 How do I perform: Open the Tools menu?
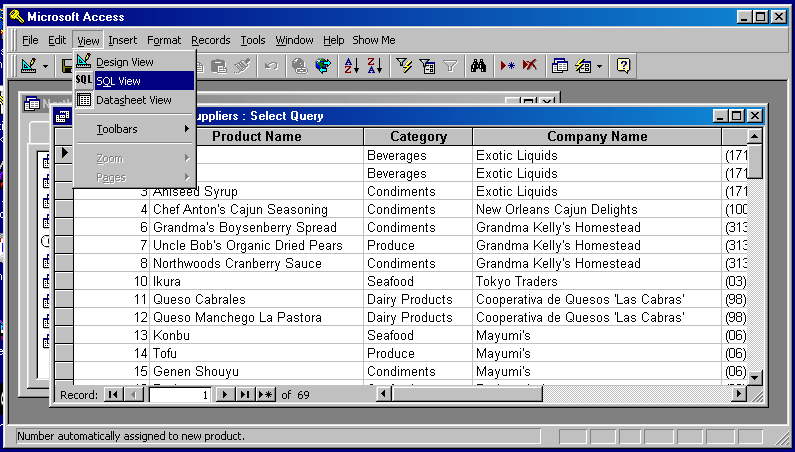pos(252,40)
